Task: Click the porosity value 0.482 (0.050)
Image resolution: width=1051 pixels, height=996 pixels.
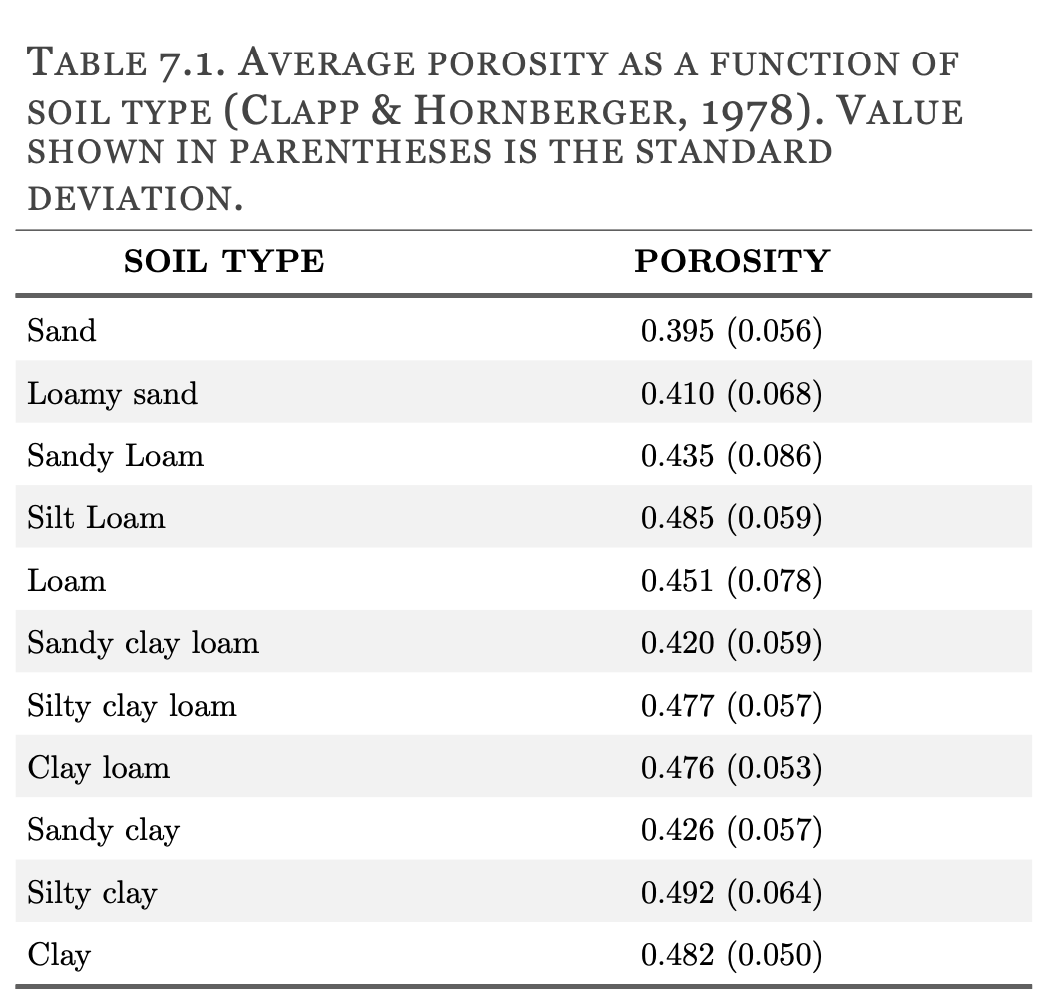Action: point(731,955)
